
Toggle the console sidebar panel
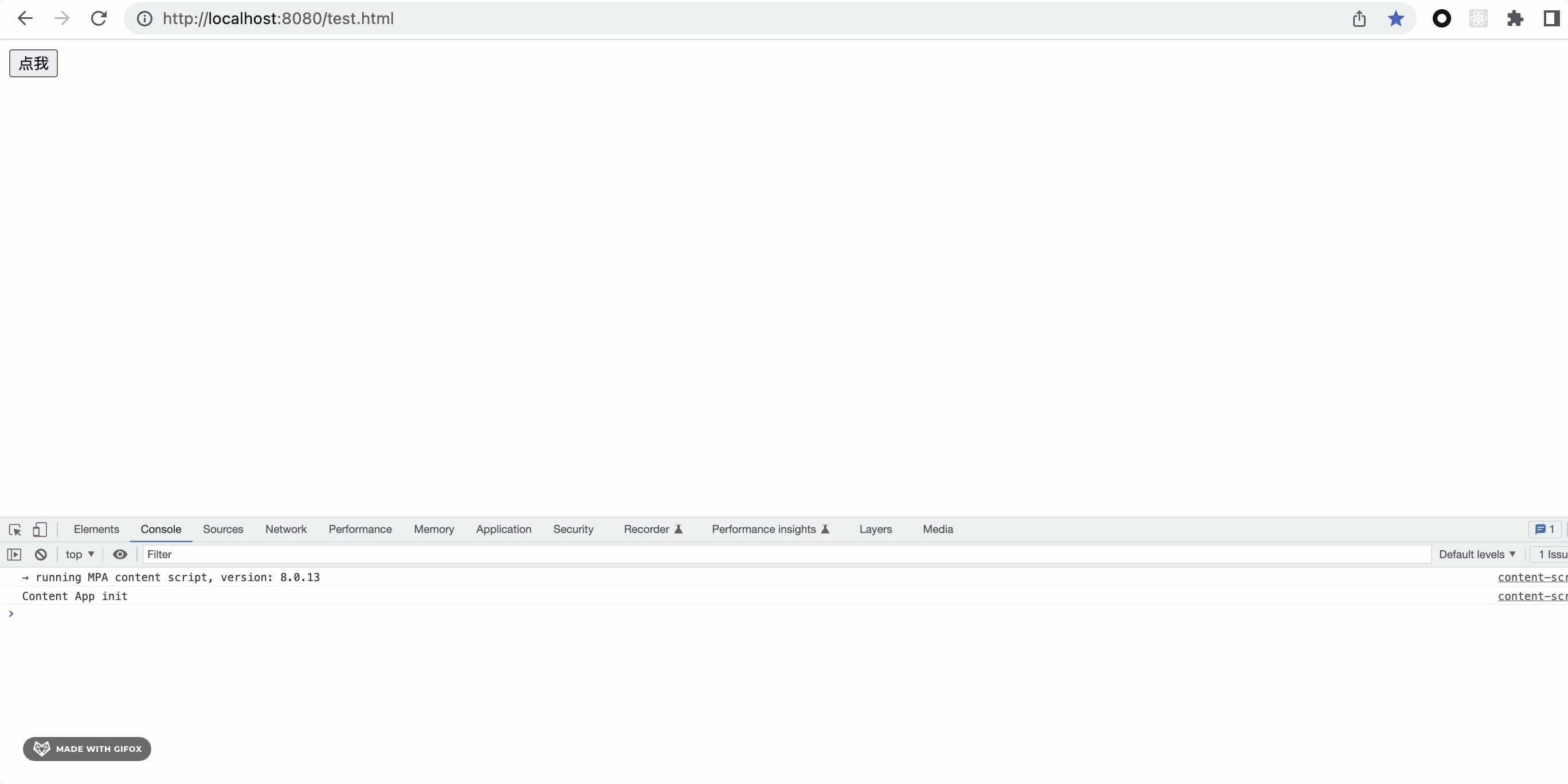tap(14, 555)
